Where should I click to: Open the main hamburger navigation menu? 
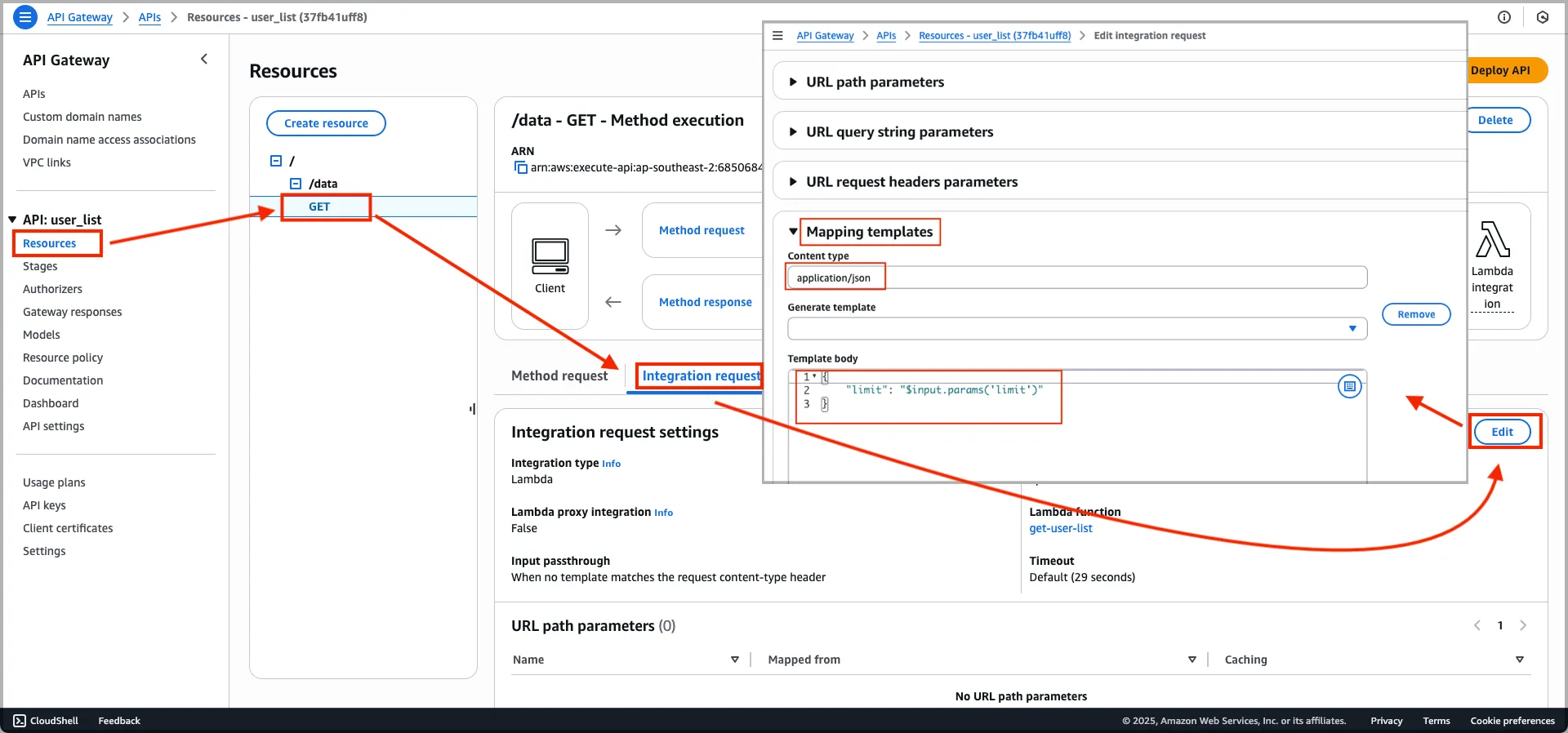click(x=25, y=16)
